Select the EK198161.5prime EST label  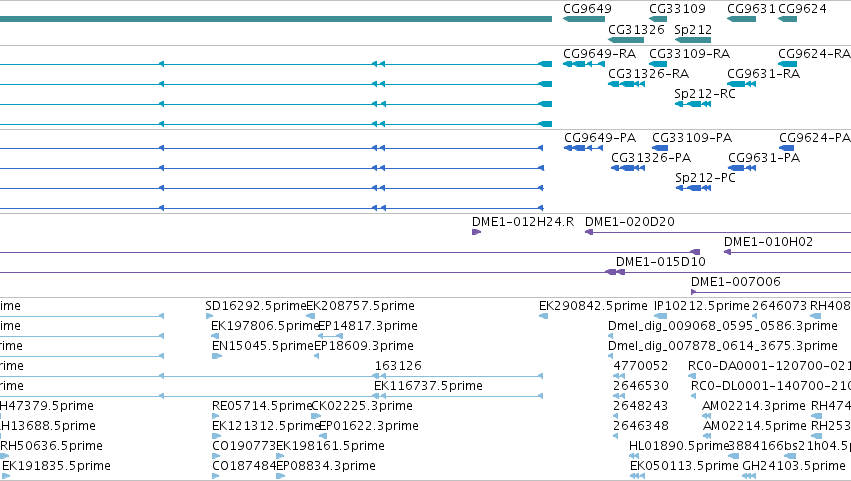click(331, 447)
